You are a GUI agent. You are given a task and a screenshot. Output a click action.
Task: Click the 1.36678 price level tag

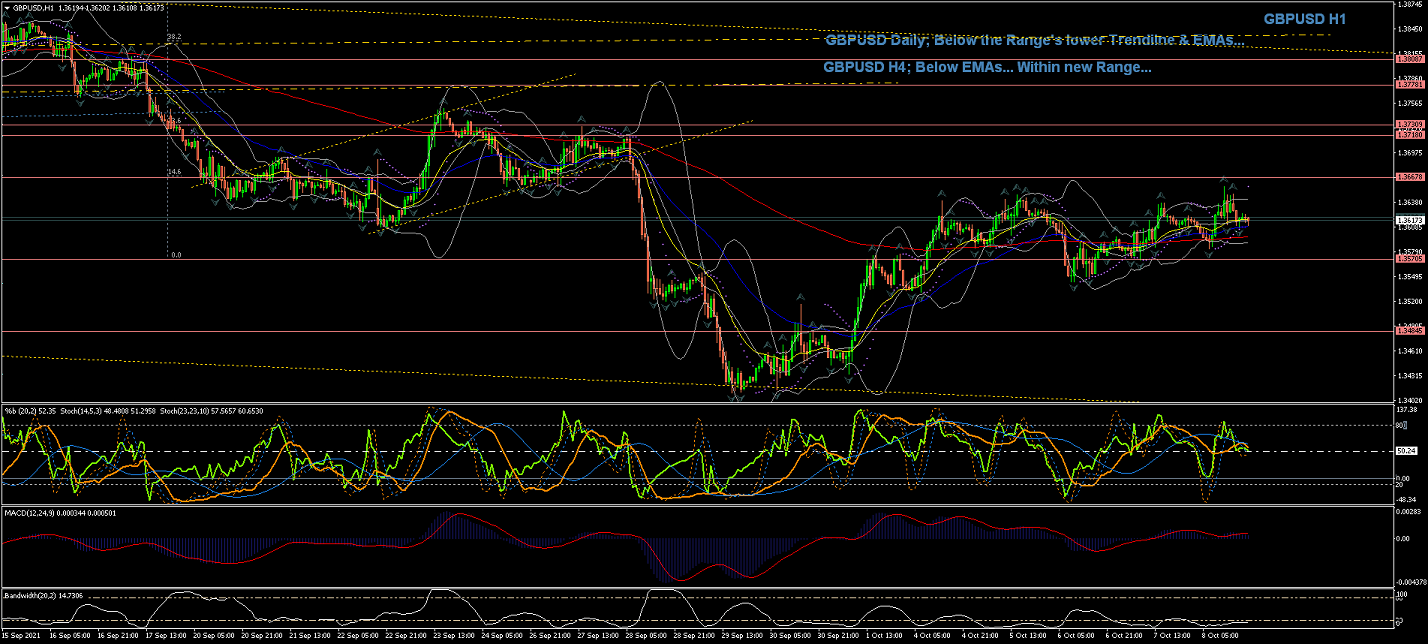click(x=1410, y=177)
